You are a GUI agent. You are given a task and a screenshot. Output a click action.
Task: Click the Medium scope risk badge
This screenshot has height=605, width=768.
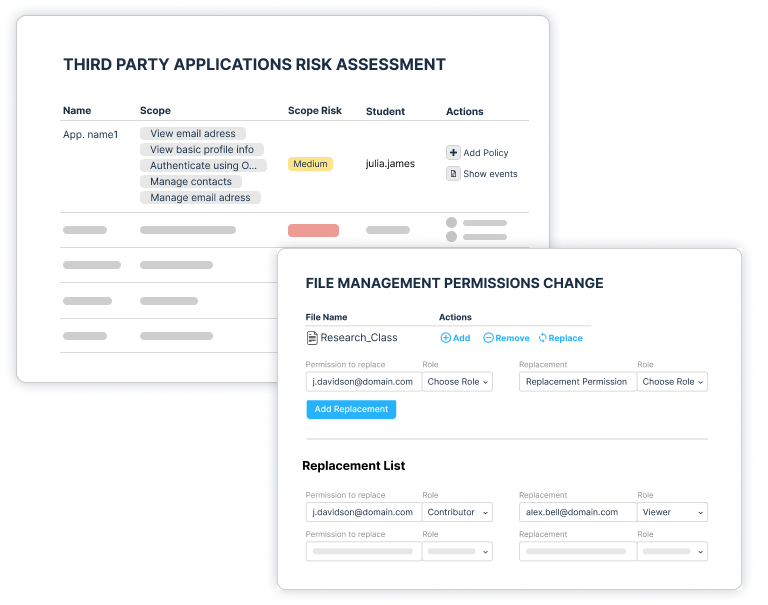coord(310,164)
